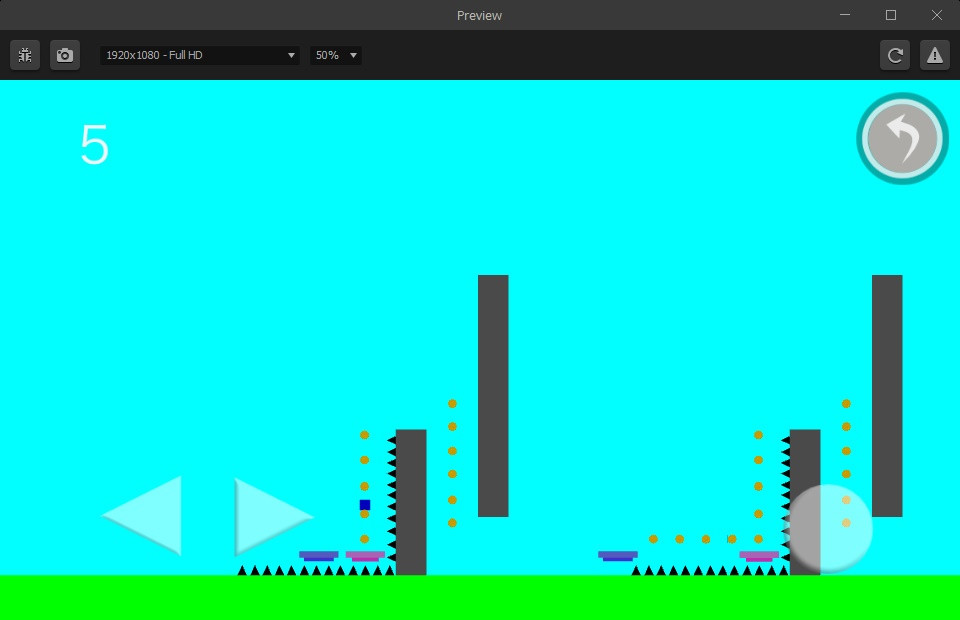Click the blue square player character
960x620 pixels.
point(365,505)
